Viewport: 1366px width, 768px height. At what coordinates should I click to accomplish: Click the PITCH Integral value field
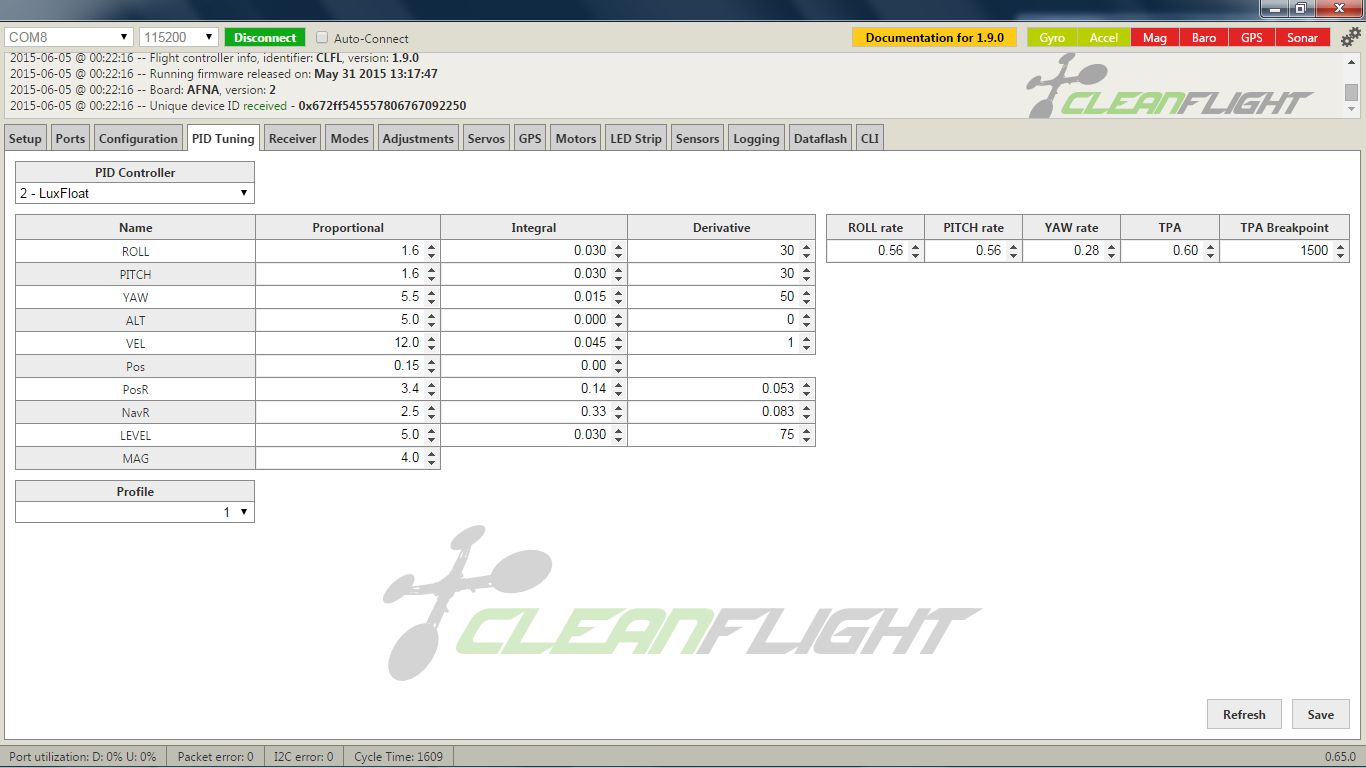534,274
